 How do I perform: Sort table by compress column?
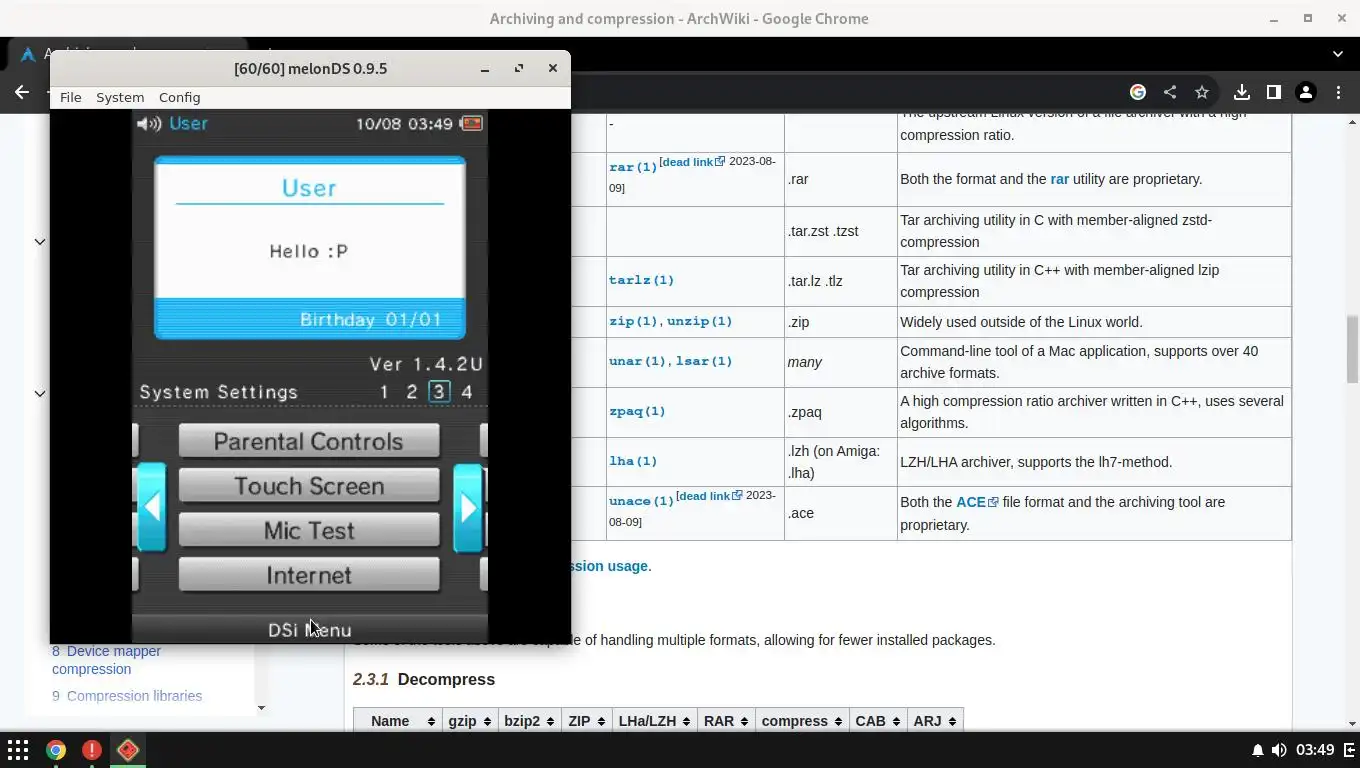pyautogui.click(x=801, y=721)
